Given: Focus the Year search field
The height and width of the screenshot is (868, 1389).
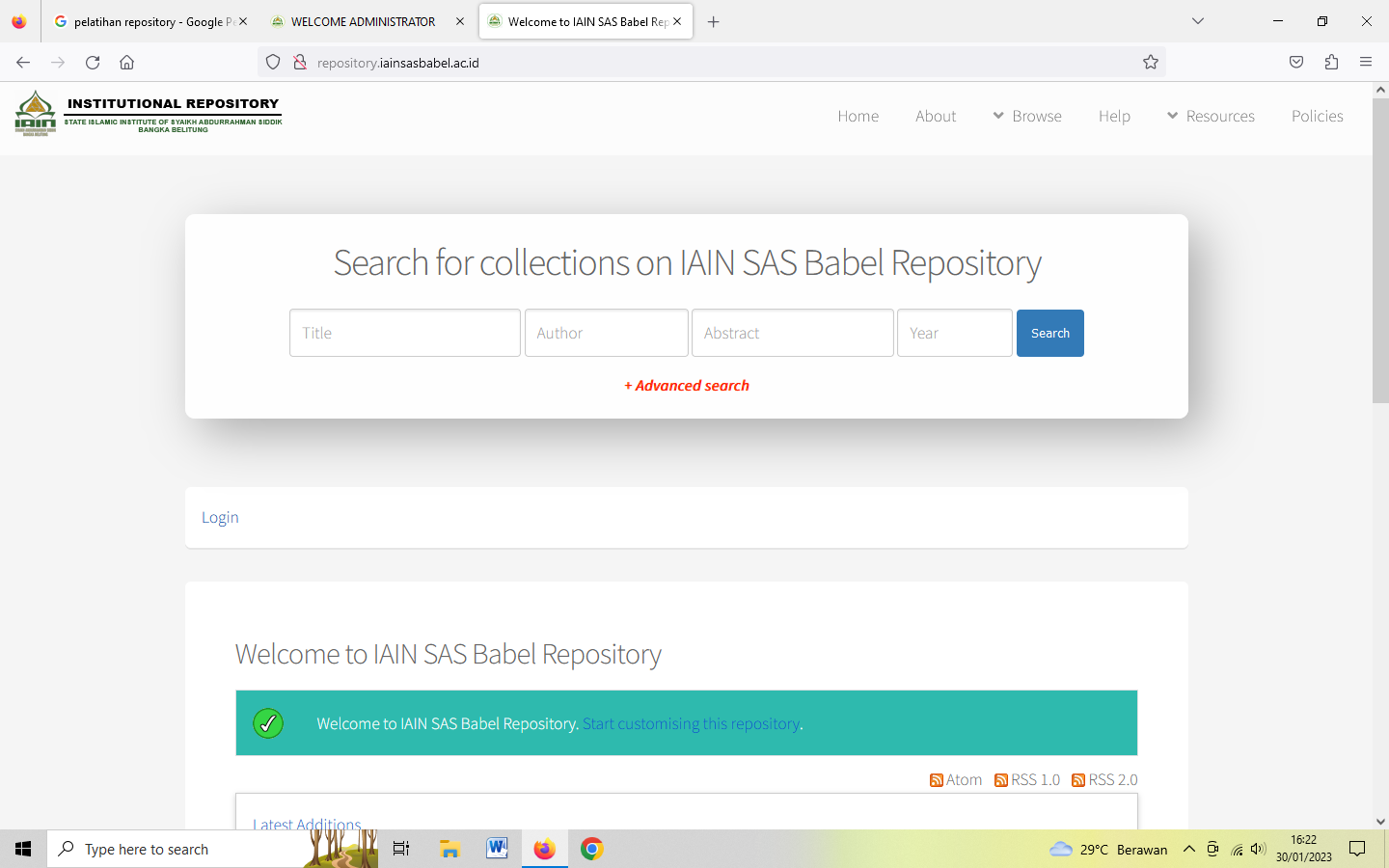Looking at the screenshot, I should pos(955,333).
